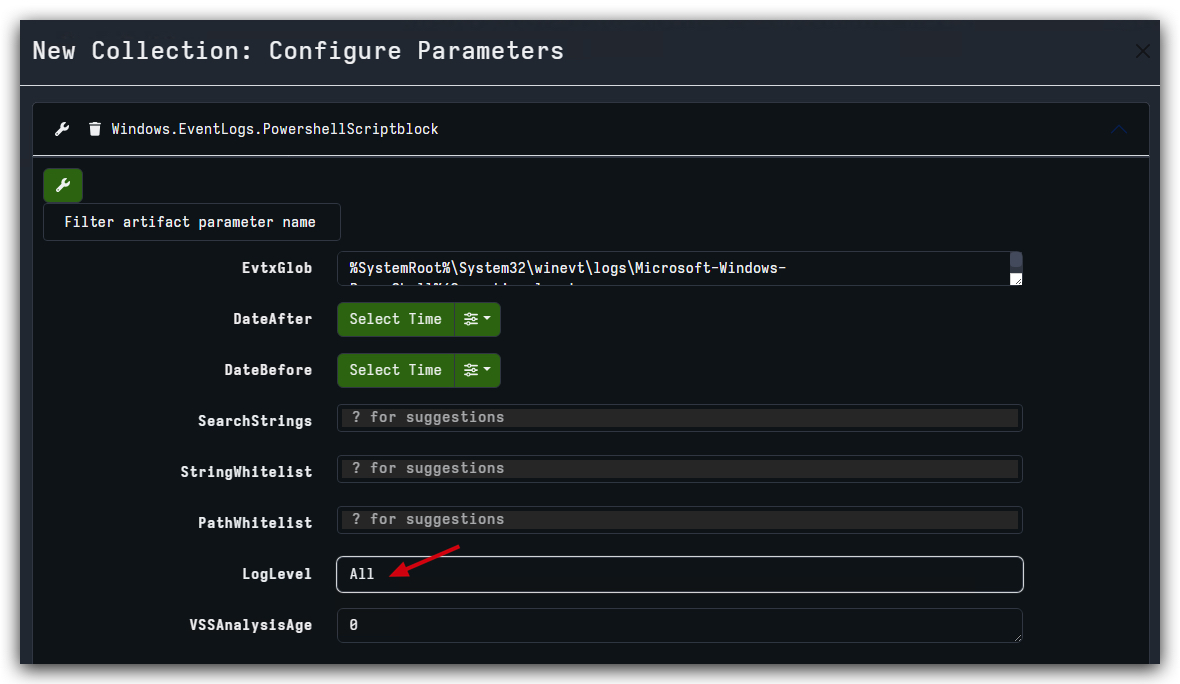
Task: Click the New Collection: Configure Parameters heading
Action: pos(298,50)
